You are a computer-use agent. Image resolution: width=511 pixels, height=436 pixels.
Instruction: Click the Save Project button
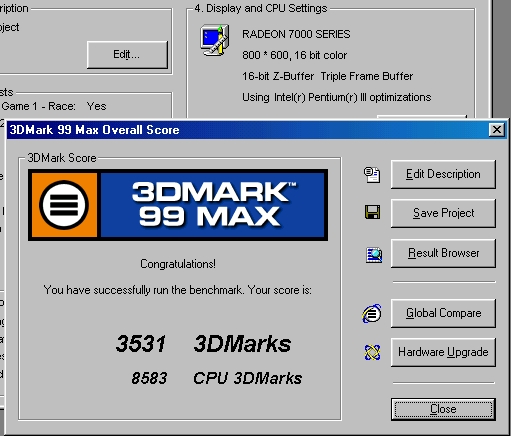(x=443, y=213)
